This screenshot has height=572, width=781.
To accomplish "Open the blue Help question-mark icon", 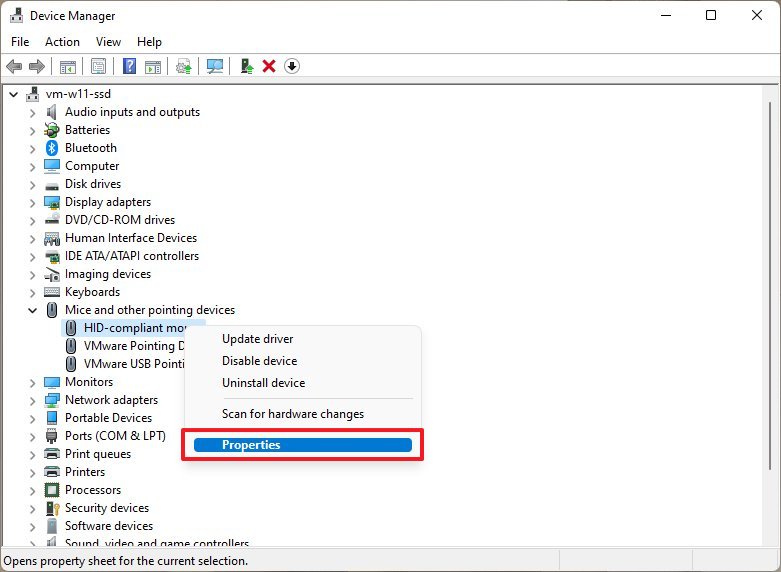I will click(x=130, y=66).
